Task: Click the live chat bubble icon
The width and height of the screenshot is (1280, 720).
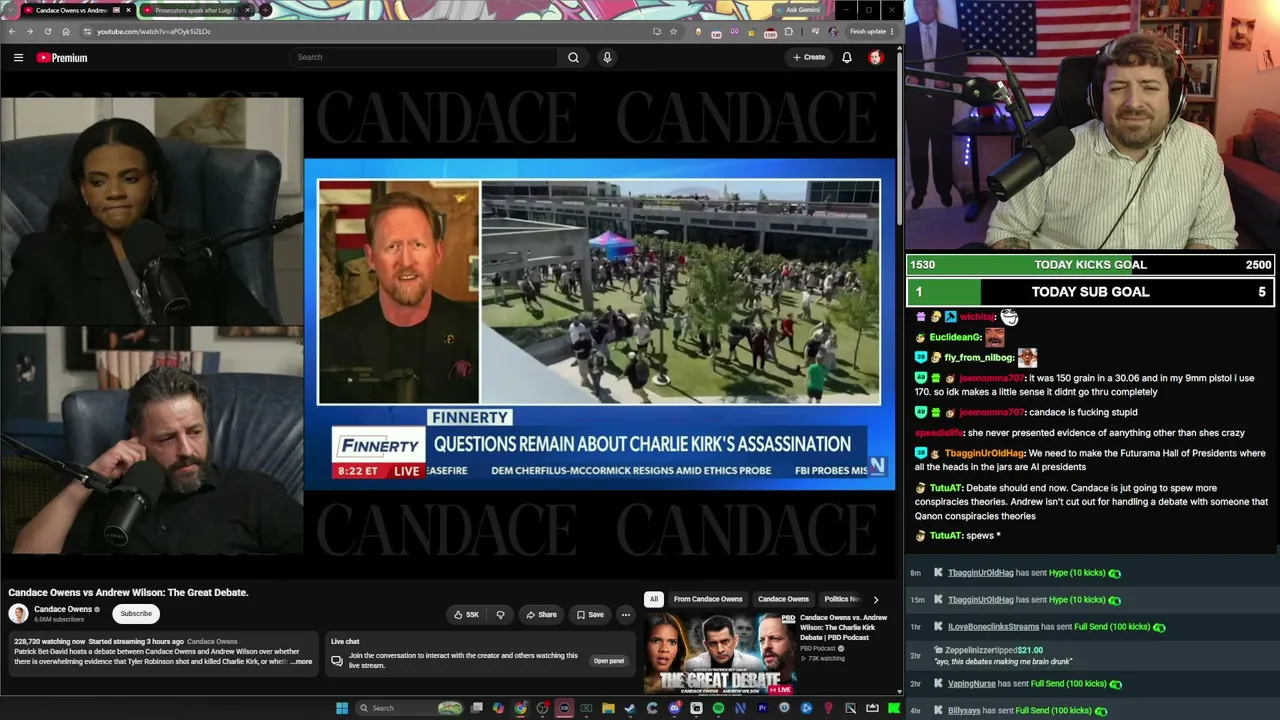Action: coord(337,661)
